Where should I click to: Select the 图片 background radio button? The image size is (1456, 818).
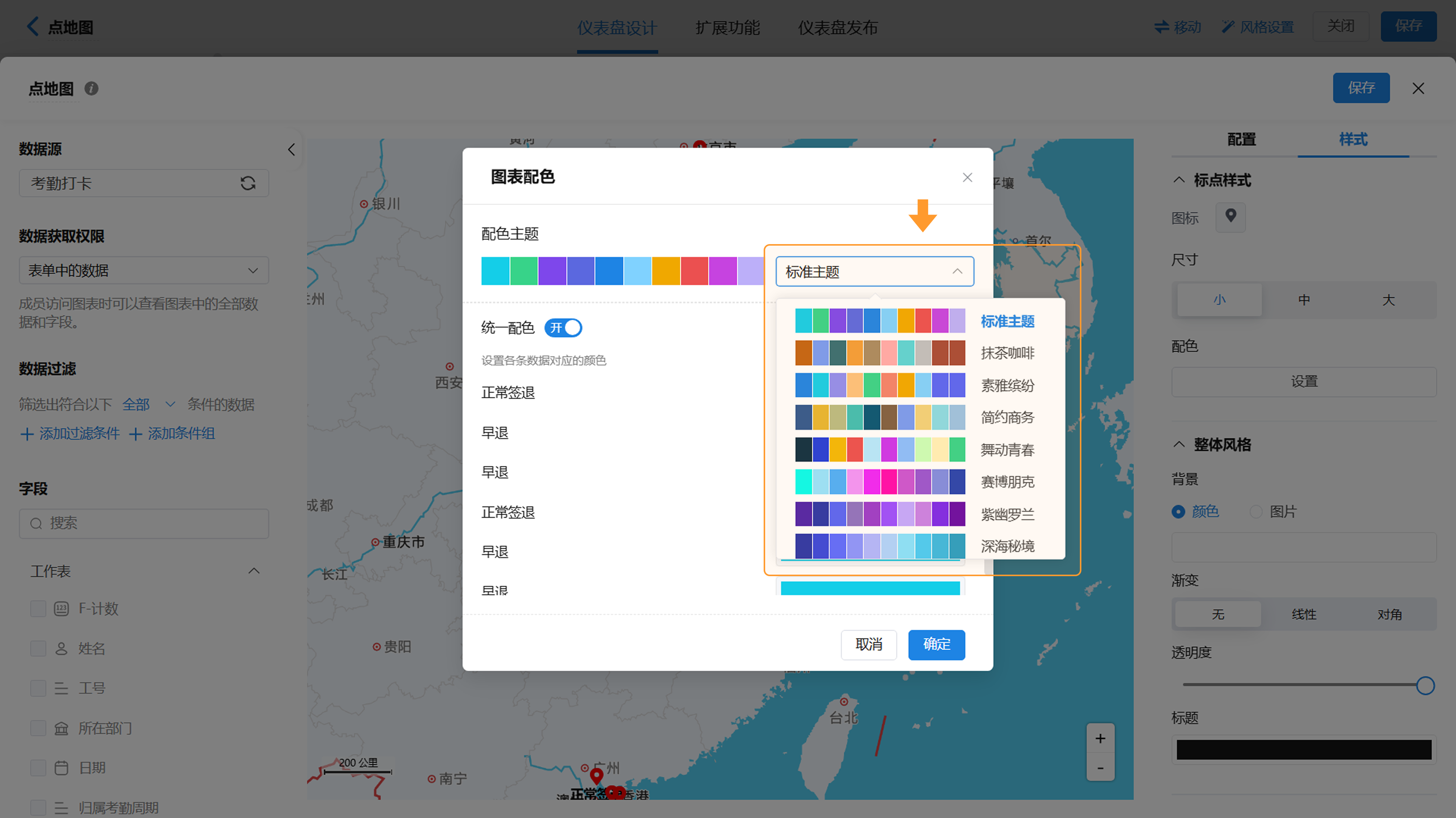pos(1256,512)
